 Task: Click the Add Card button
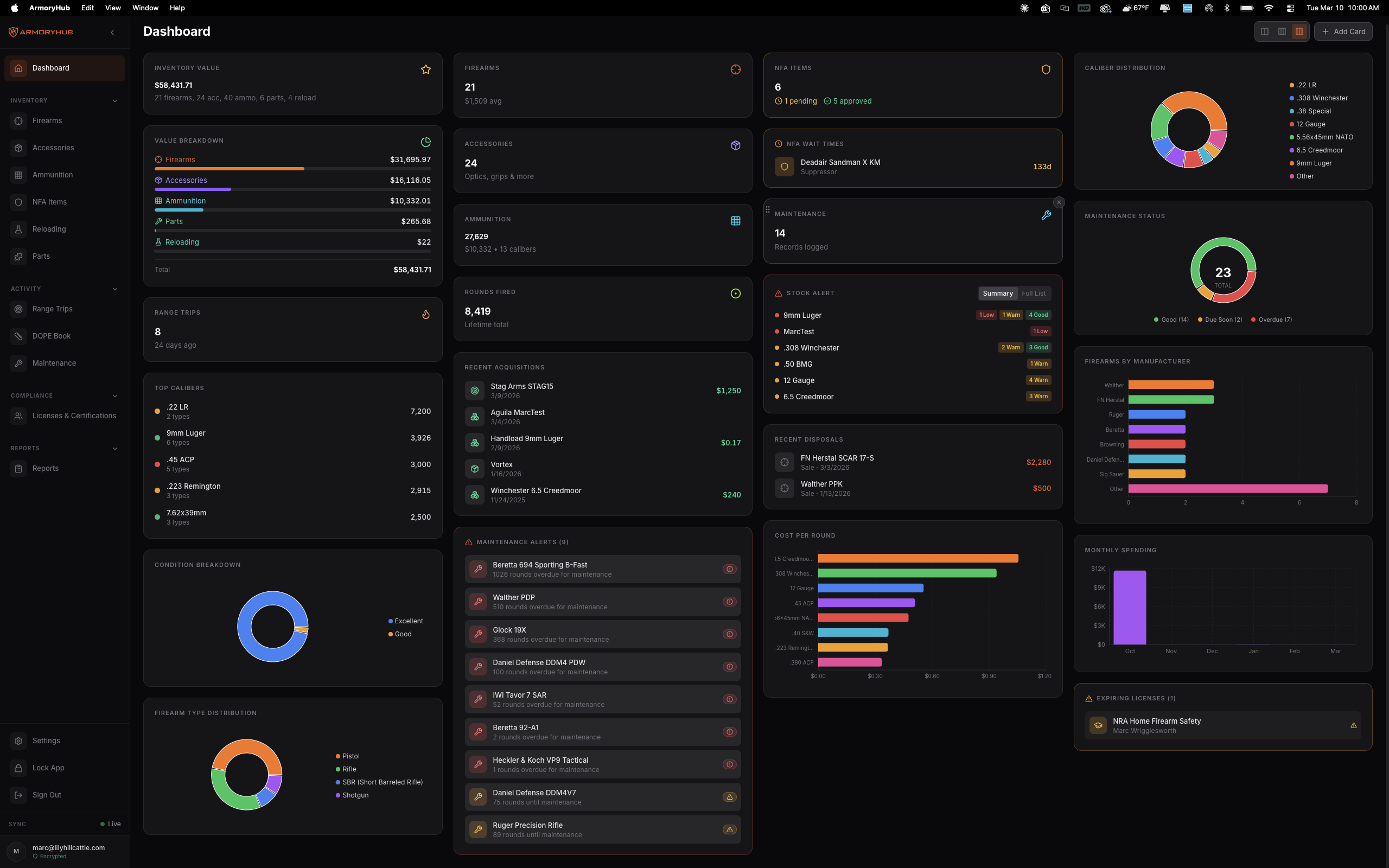click(x=1343, y=31)
